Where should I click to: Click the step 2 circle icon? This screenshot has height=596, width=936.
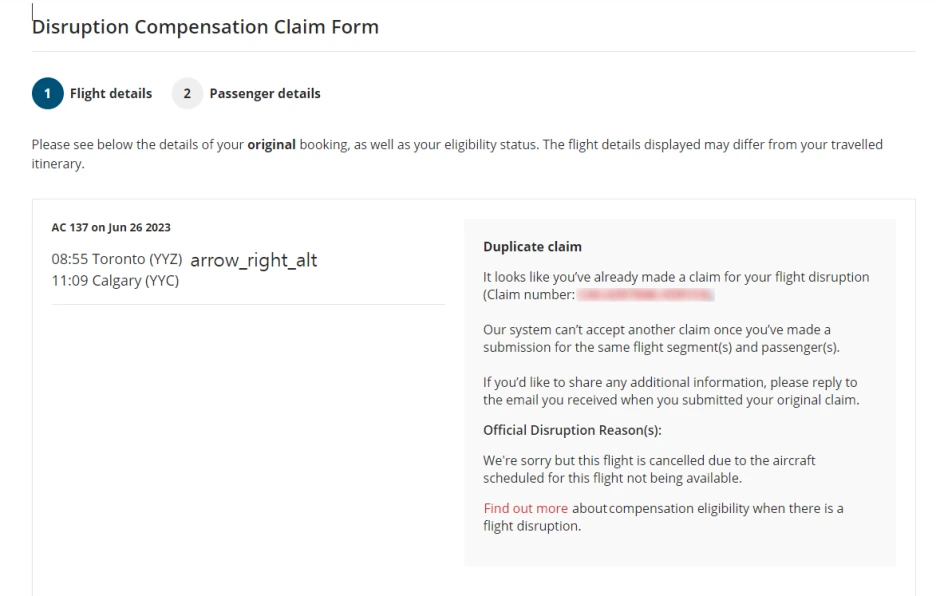tap(186, 94)
